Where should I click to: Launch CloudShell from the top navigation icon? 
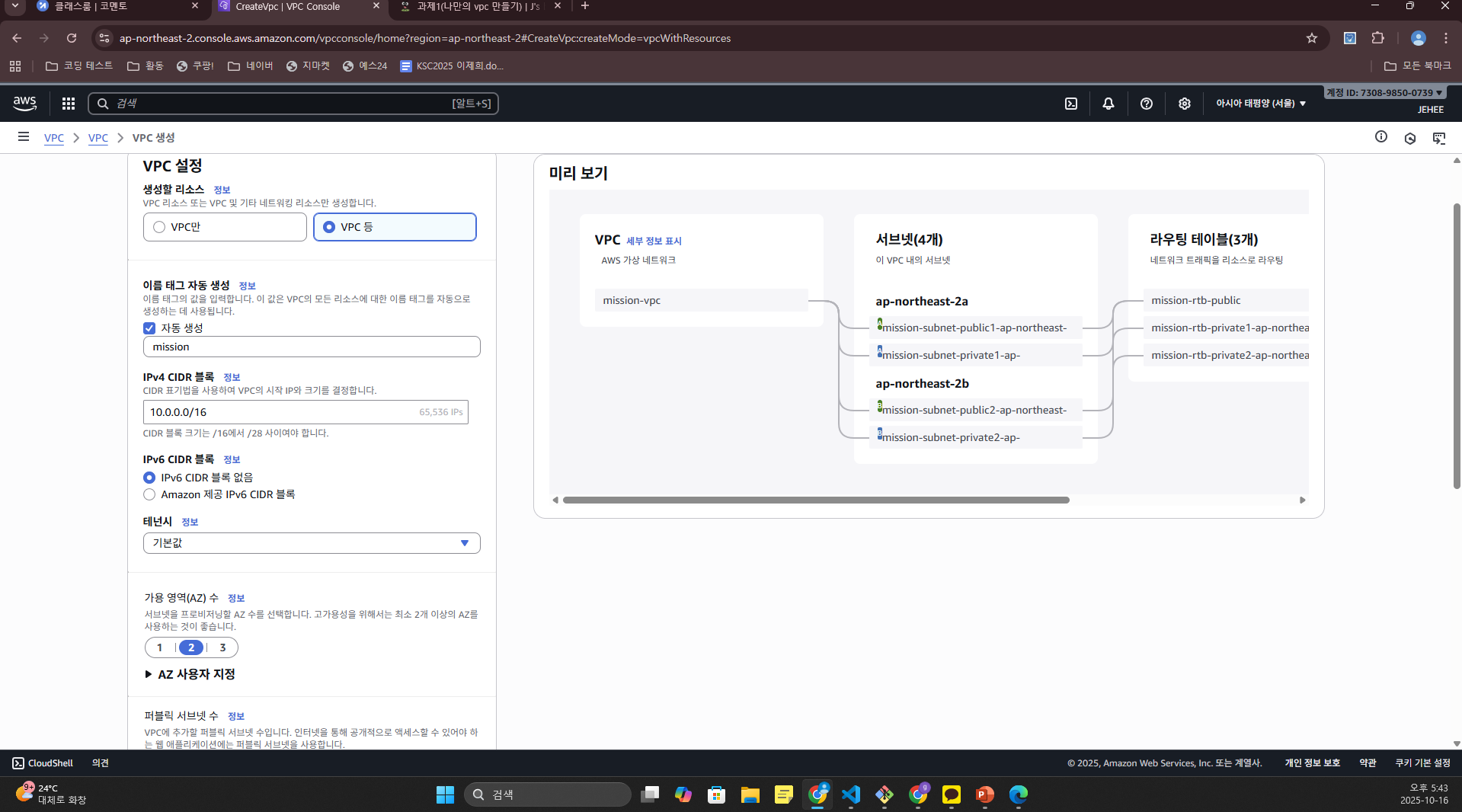1070,104
